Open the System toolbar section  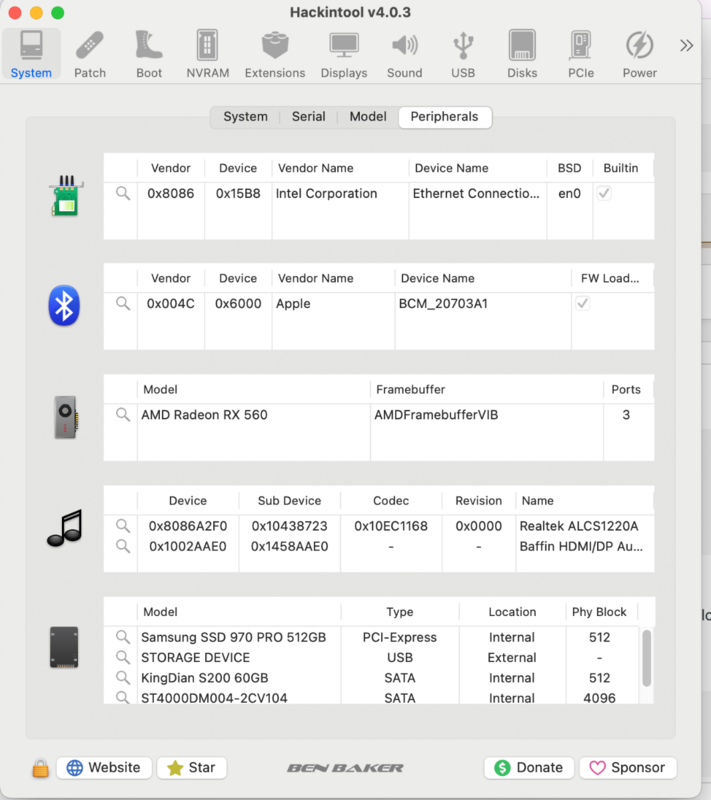(x=31, y=54)
